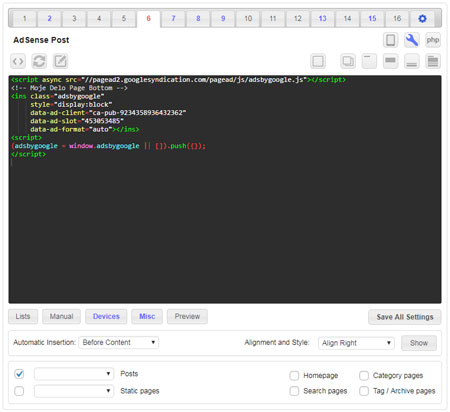Viewport: 450px width, 412px height.
Task: Open the wrench tools icon
Action: (x=412, y=40)
